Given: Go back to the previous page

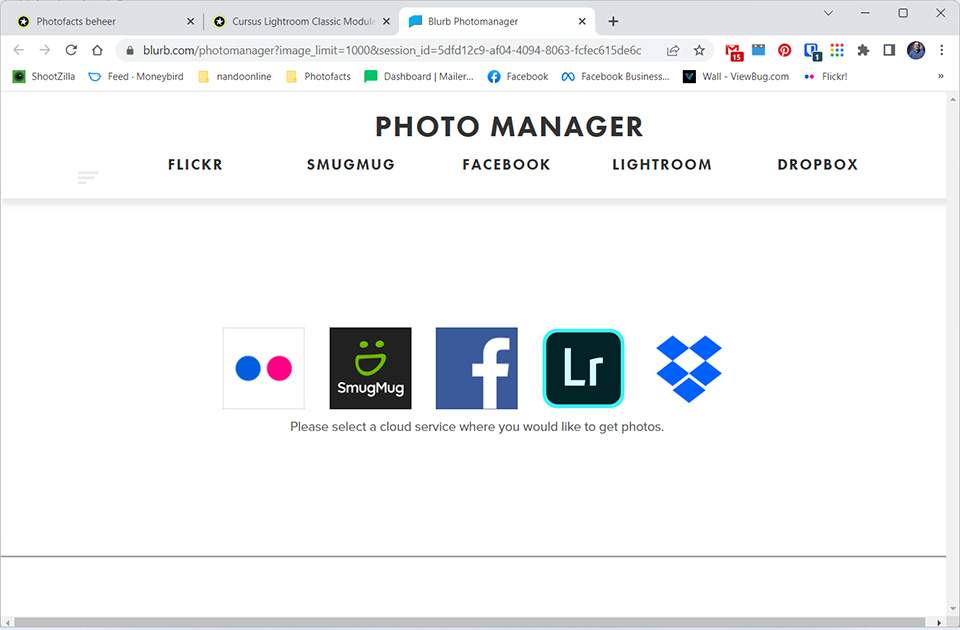Looking at the screenshot, I should point(19,50).
